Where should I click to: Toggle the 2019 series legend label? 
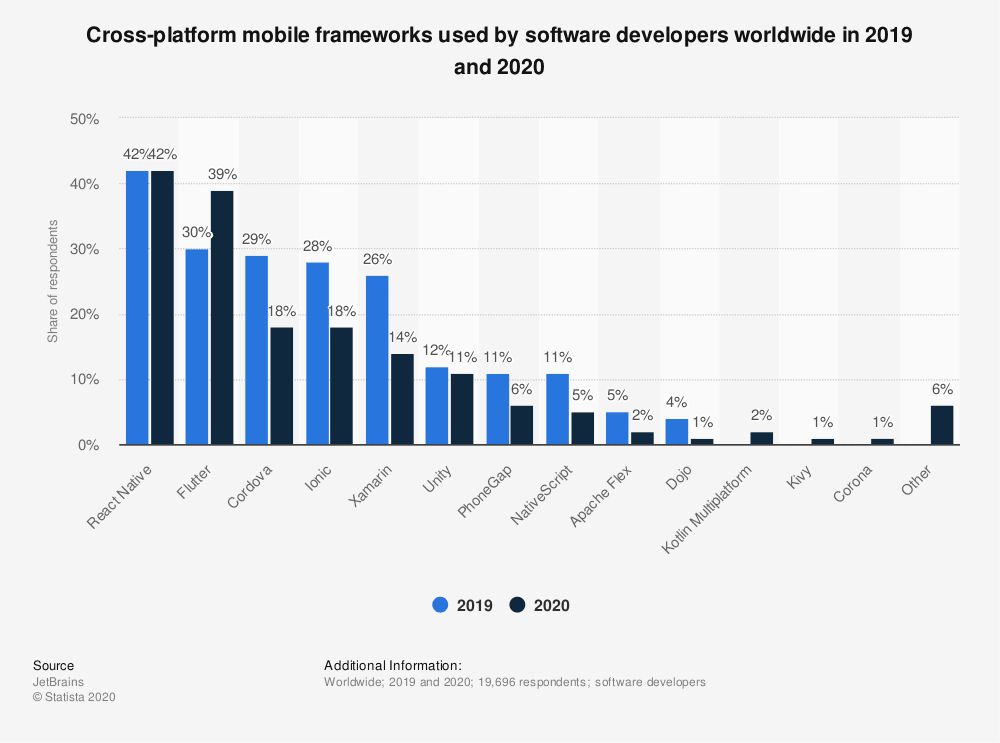click(x=475, y=605)
